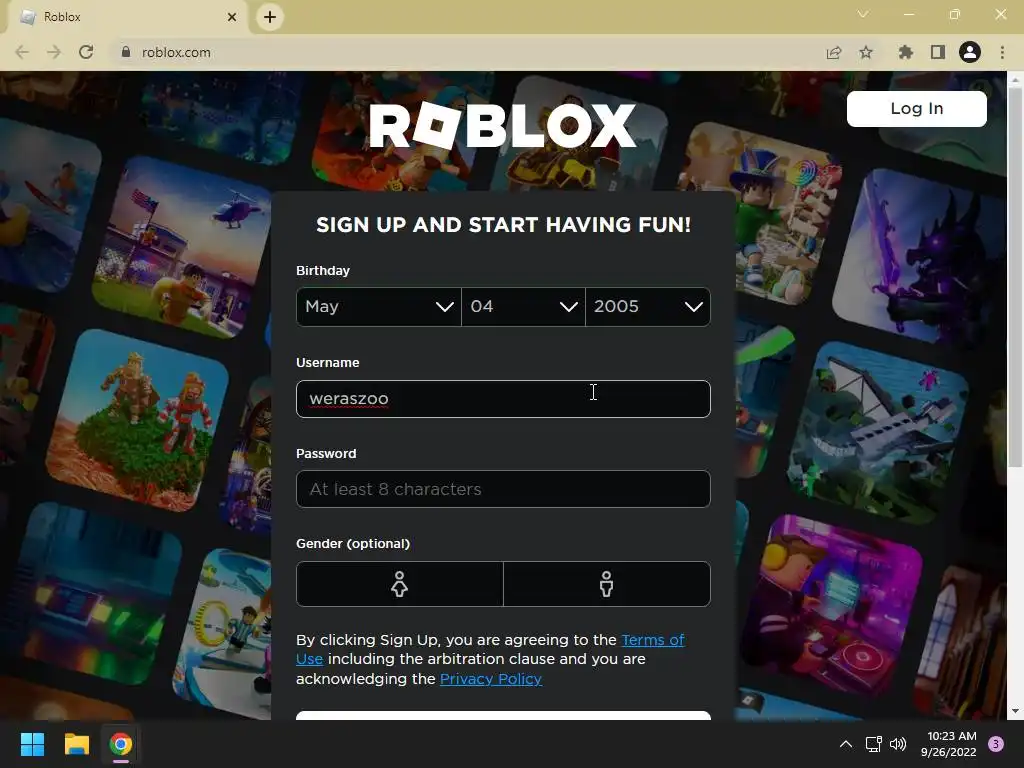Click the gold ring soccer player thumbnail
Screen dimensions: 1024x768
[x=222, y=633]
